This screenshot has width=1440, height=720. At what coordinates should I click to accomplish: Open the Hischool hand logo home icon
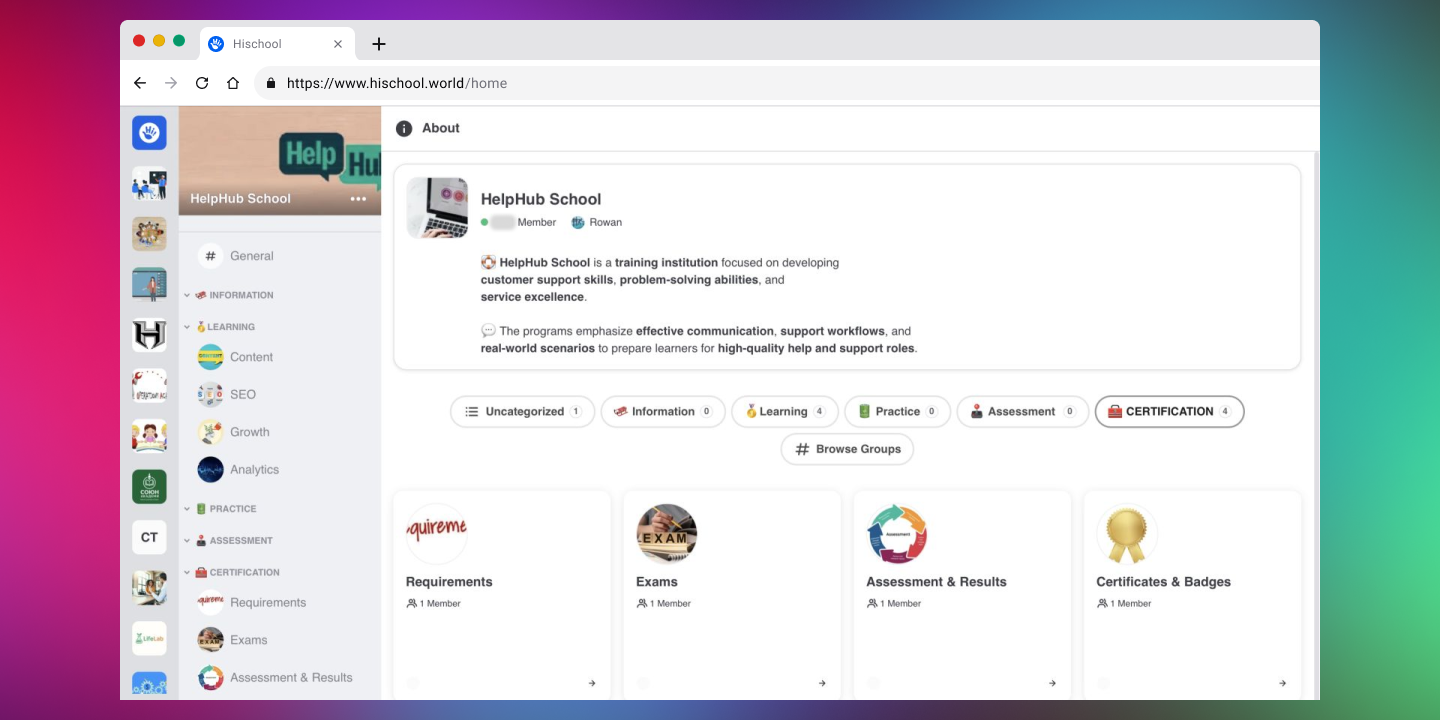tap(149, 133)
